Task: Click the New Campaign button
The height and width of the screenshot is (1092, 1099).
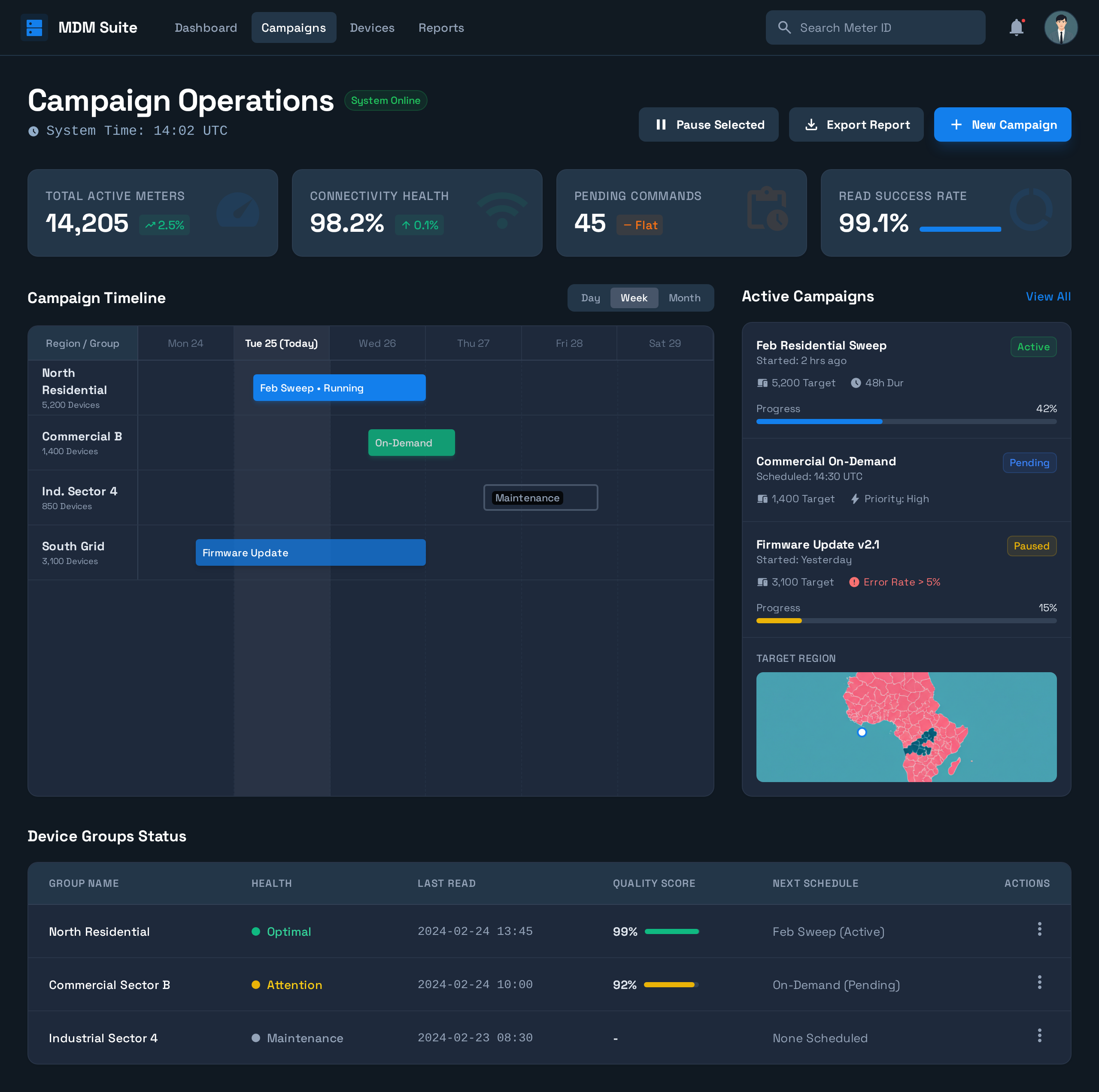Action: [x=1002, y=124]
